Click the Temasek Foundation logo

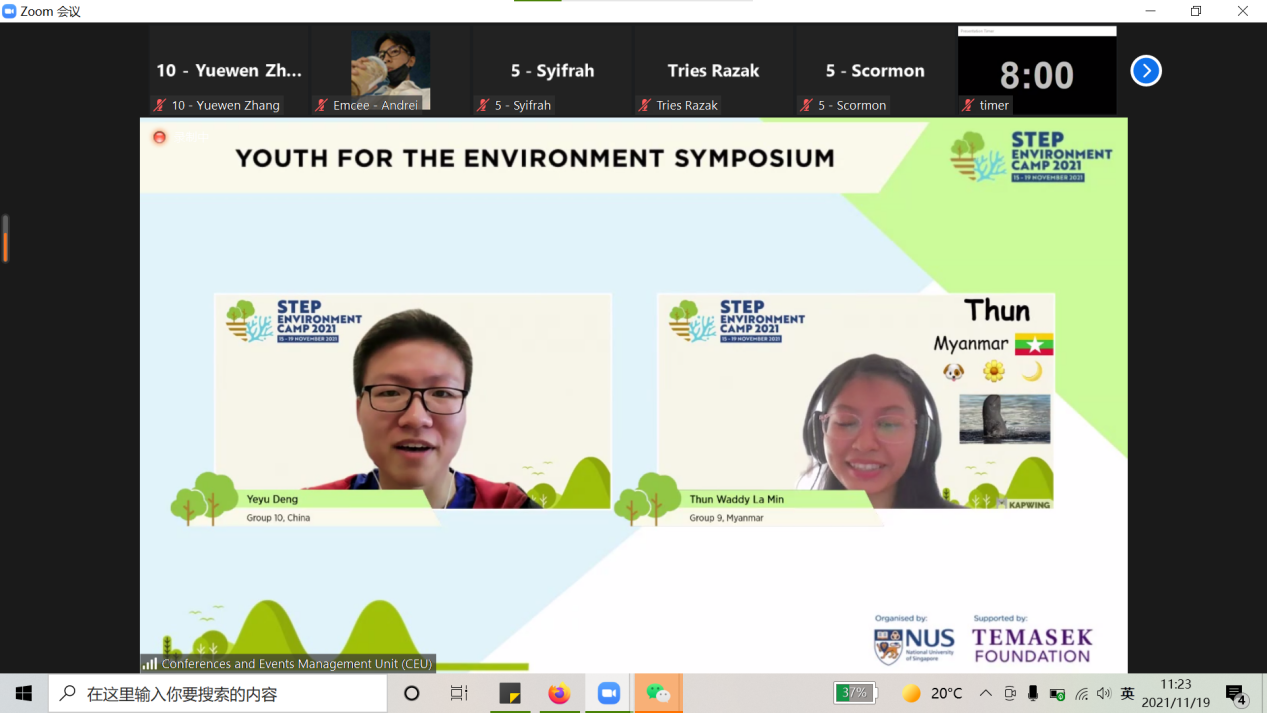coord(1032,645)
